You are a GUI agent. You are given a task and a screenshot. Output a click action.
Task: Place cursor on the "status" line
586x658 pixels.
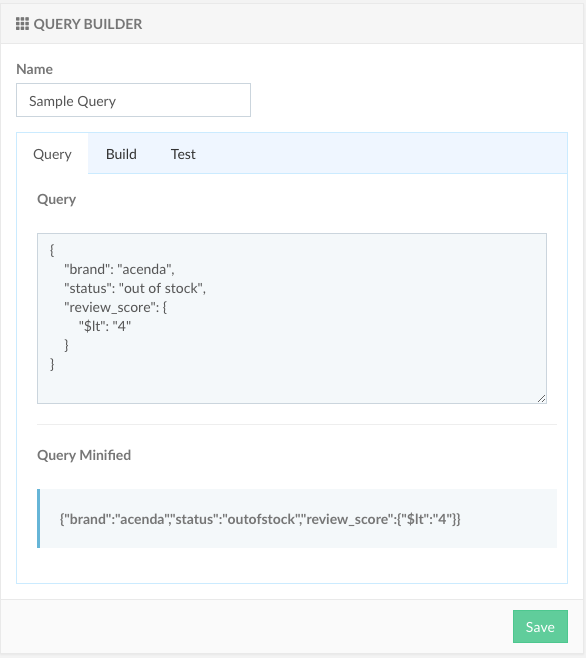135,288
